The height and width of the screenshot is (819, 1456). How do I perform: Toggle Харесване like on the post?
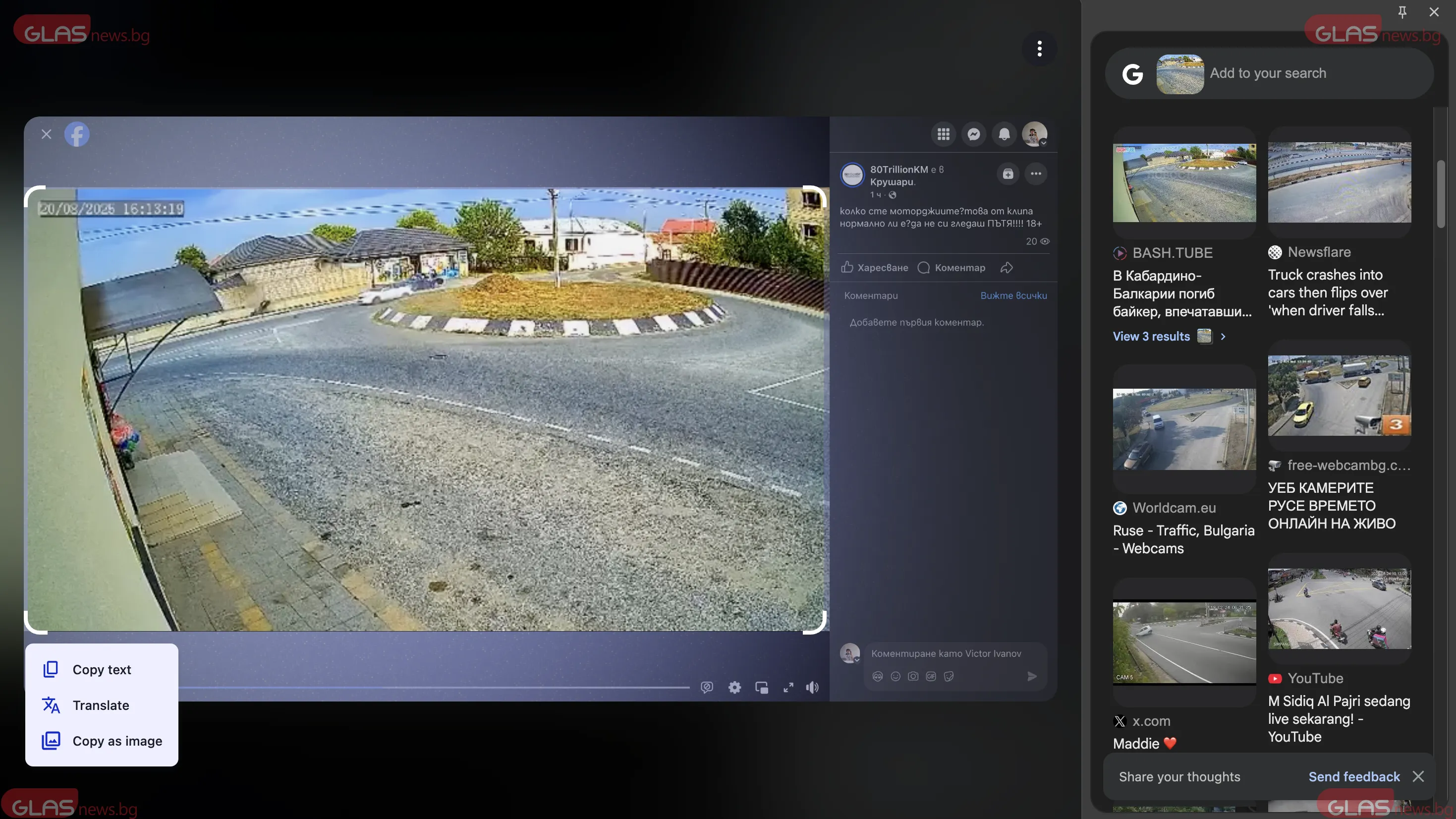pos(874,268)
